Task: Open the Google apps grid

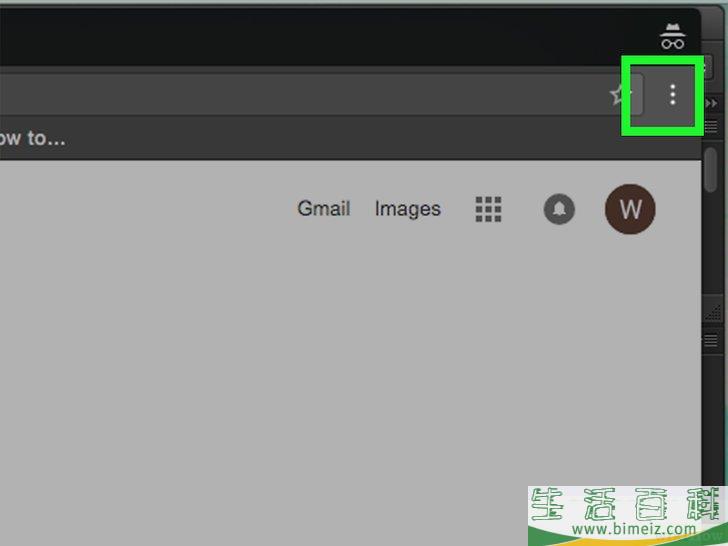Action: (488, 209)
